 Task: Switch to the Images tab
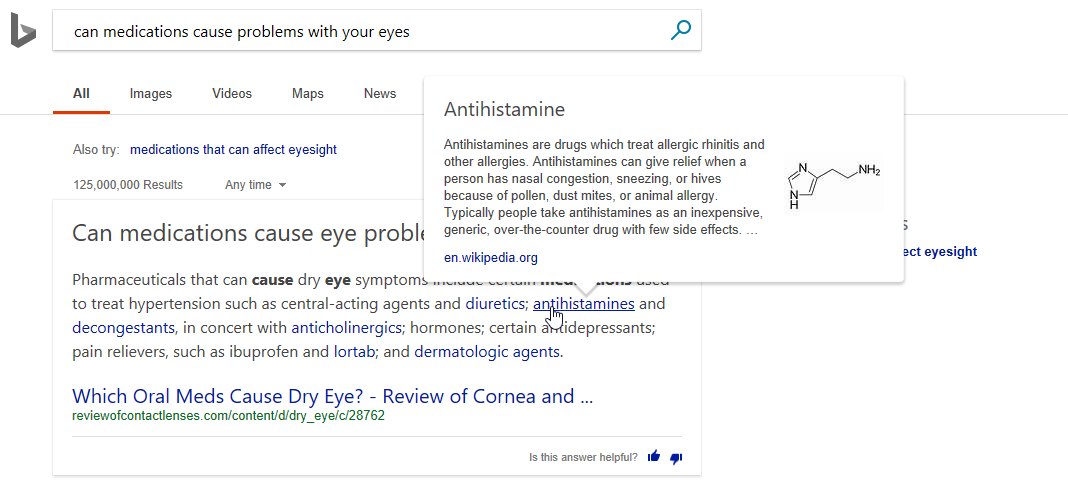tap(151, 94)
